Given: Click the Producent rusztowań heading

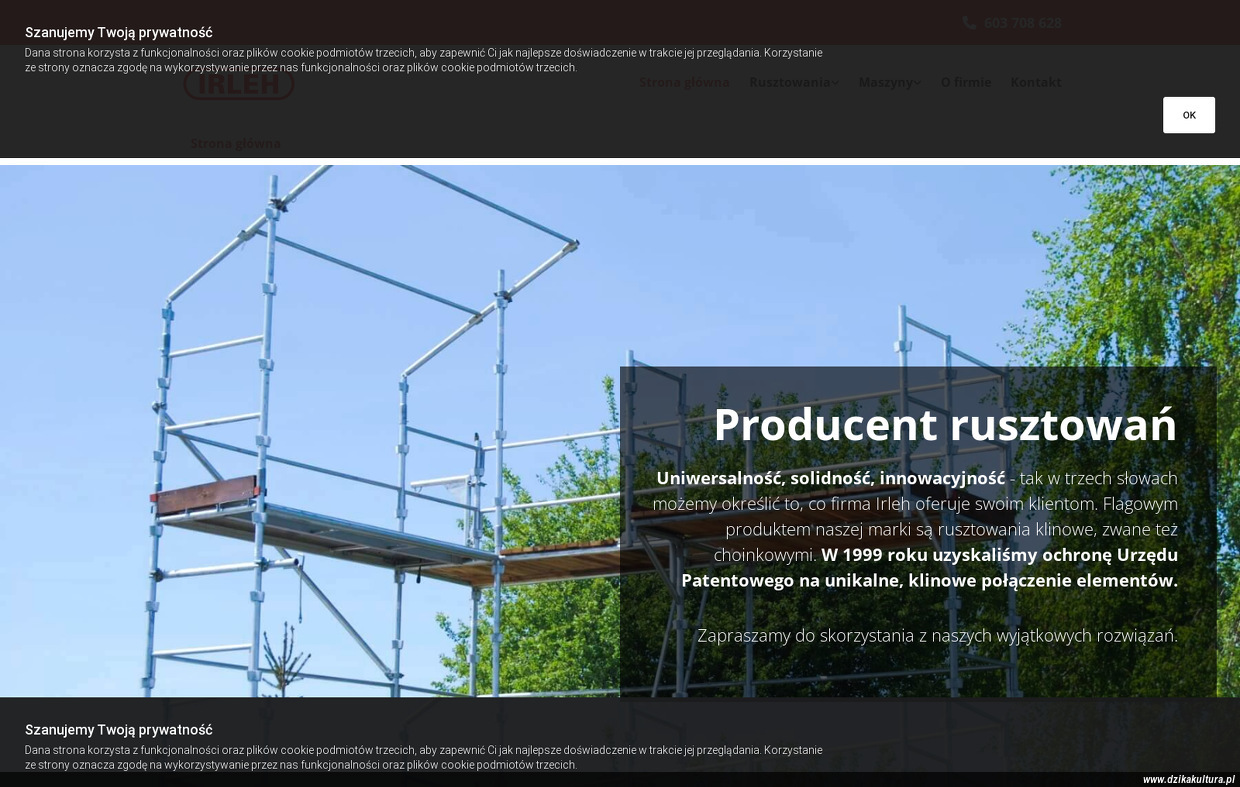Looking at the screenshot, I should (x=944, y=424).
